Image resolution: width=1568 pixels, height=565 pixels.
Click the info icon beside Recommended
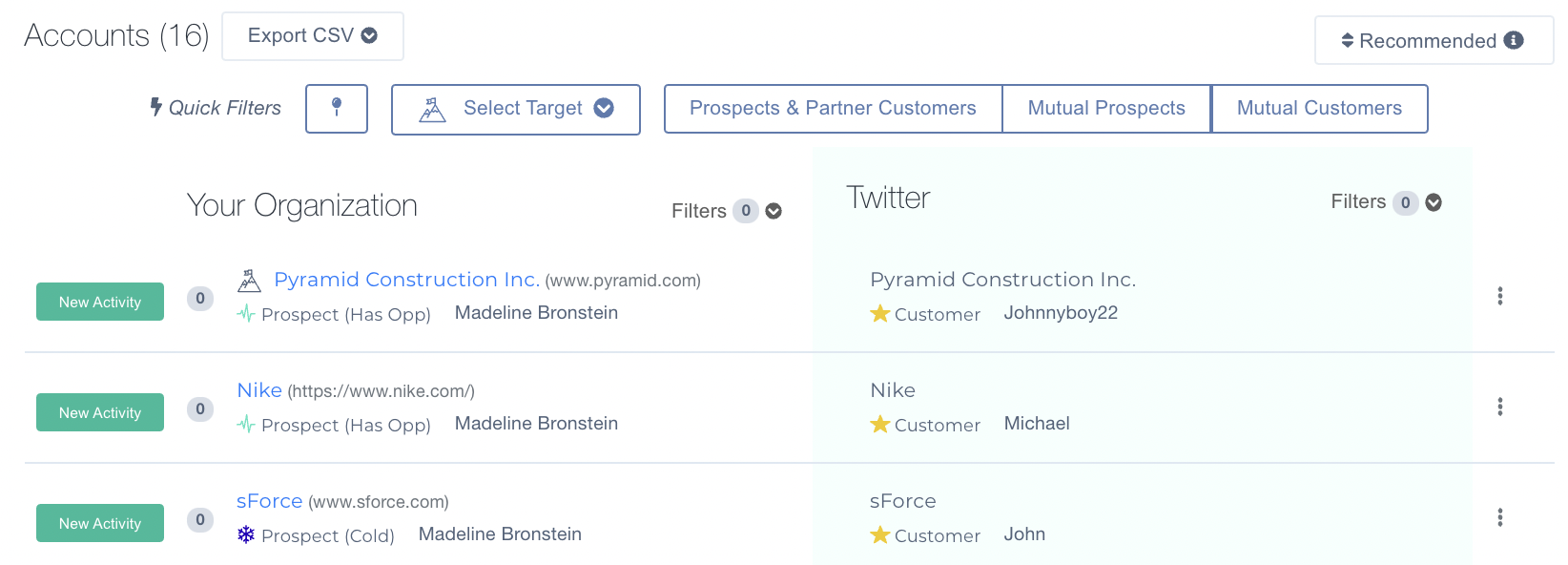click(x=1514, y=40)
